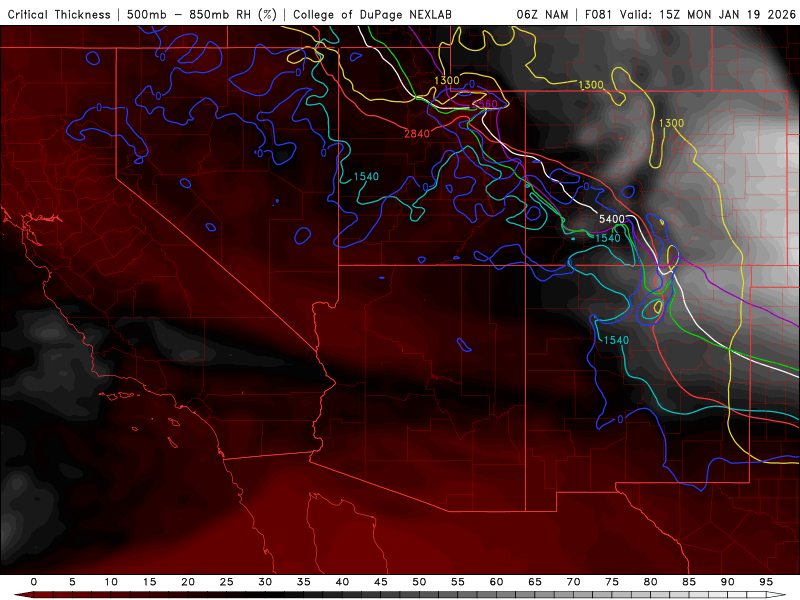The width and height of the screenshot is (800, 600).
Task: Select the '70' legend tick label
Action: (x=573, y=582)
